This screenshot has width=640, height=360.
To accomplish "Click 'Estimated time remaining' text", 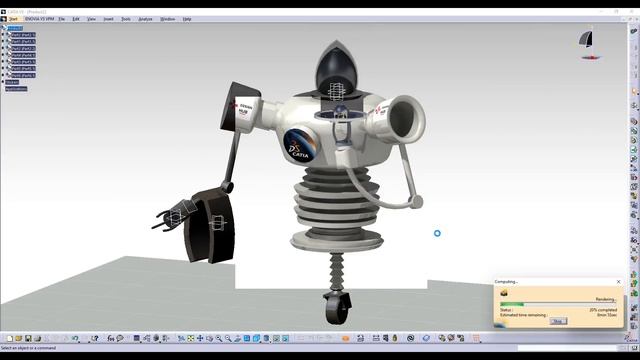I will point(524,315).
